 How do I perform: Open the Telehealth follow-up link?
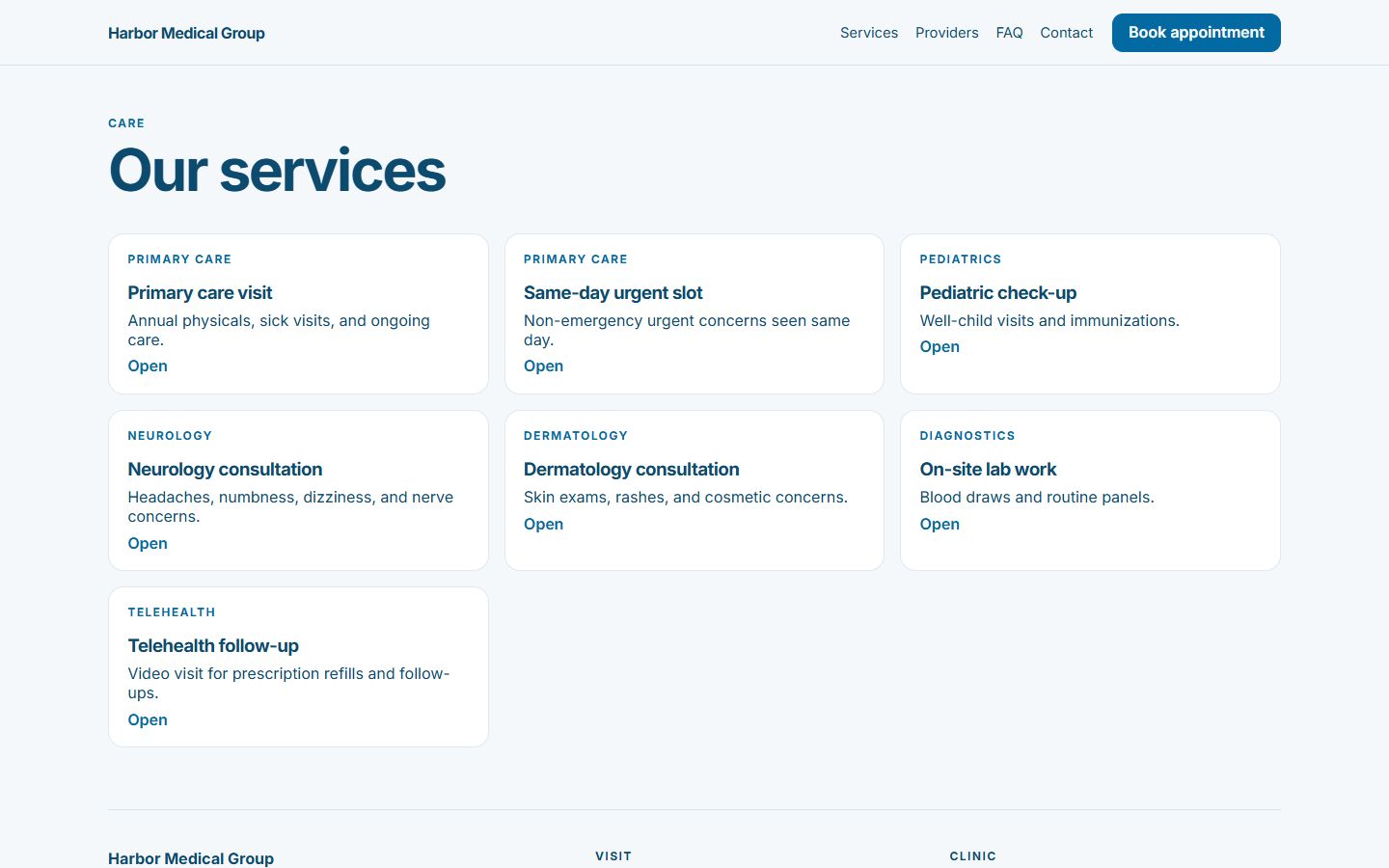tap(148, 720)
